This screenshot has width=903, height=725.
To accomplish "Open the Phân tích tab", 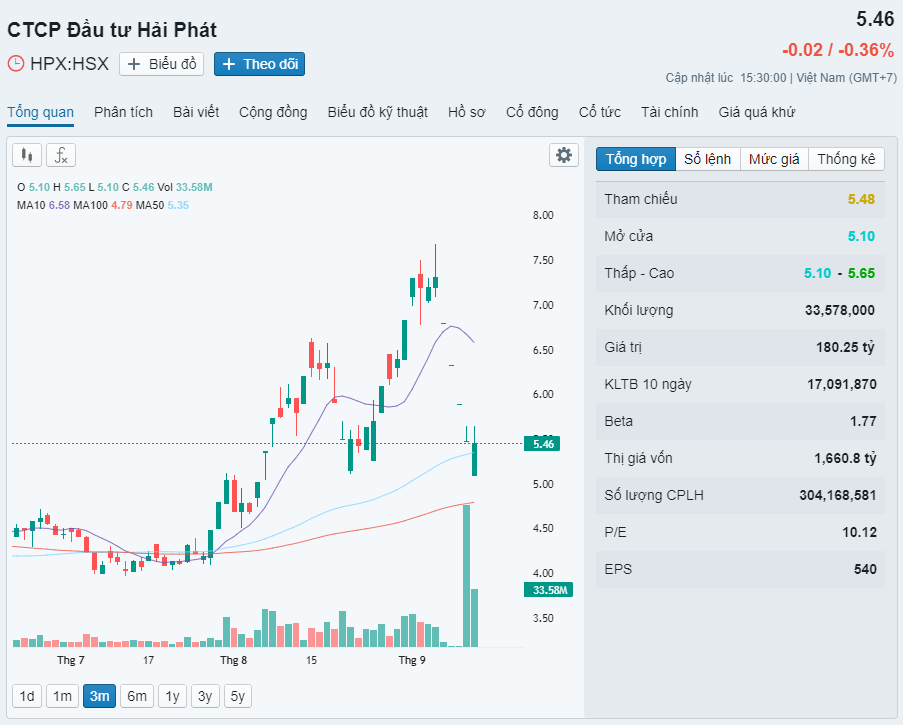I will pyautogui.click(x=123, y=112).
